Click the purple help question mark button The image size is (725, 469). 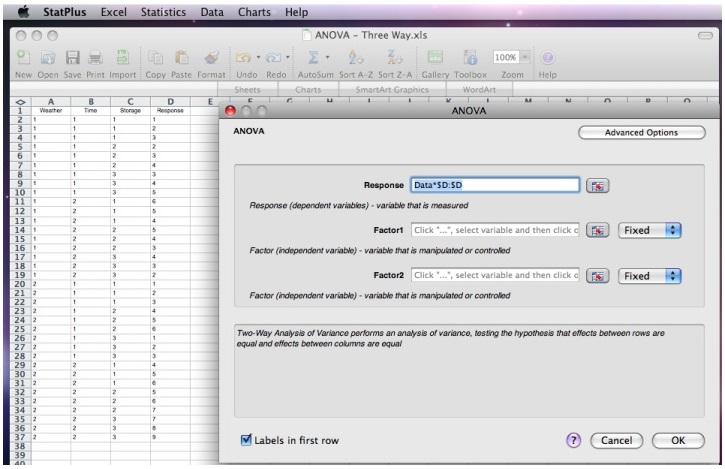[x=573, y=440]
